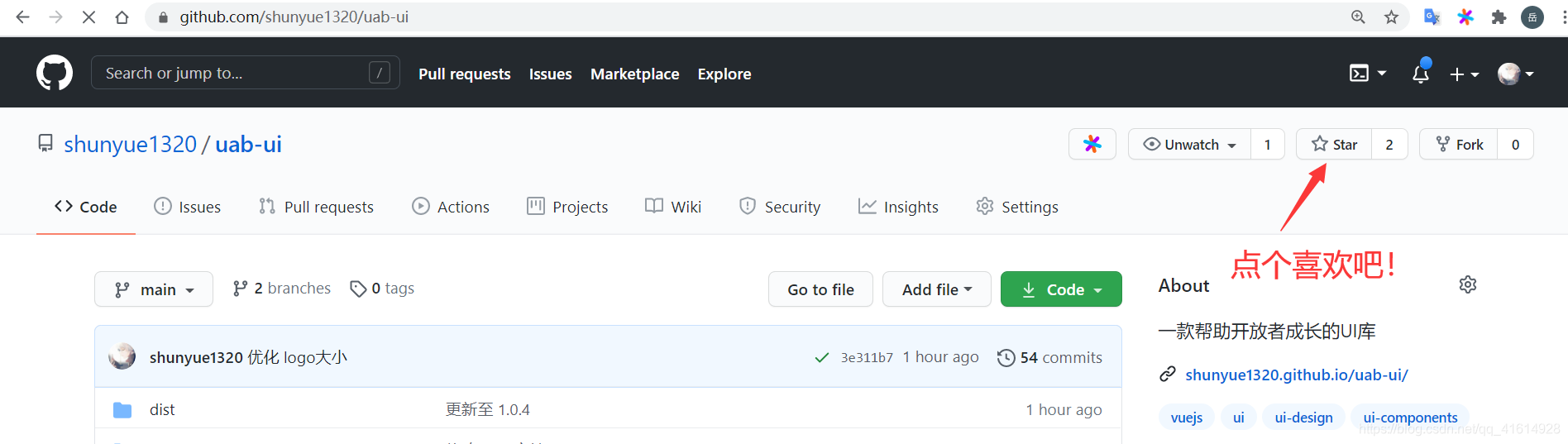Open user avatar account menu
This screenshot has width=1568, height=444.
(1516, 74)
